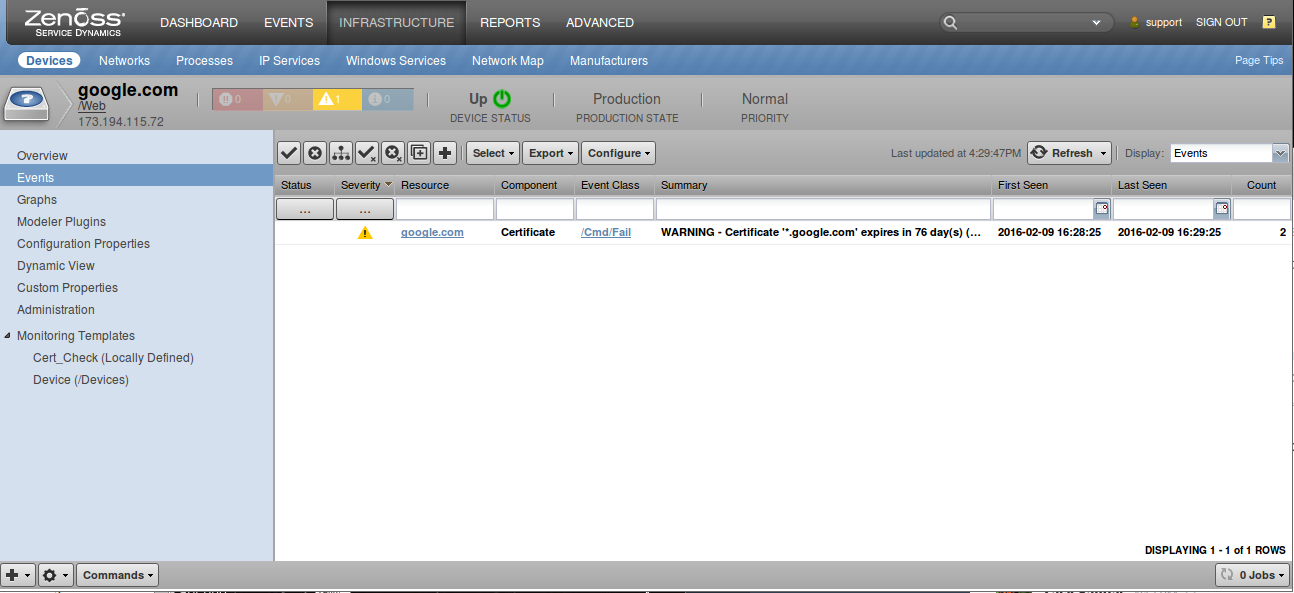Click the Add event plus icon
The width and height of the screenshot is (1294, 593).
[x=445, y=153]
